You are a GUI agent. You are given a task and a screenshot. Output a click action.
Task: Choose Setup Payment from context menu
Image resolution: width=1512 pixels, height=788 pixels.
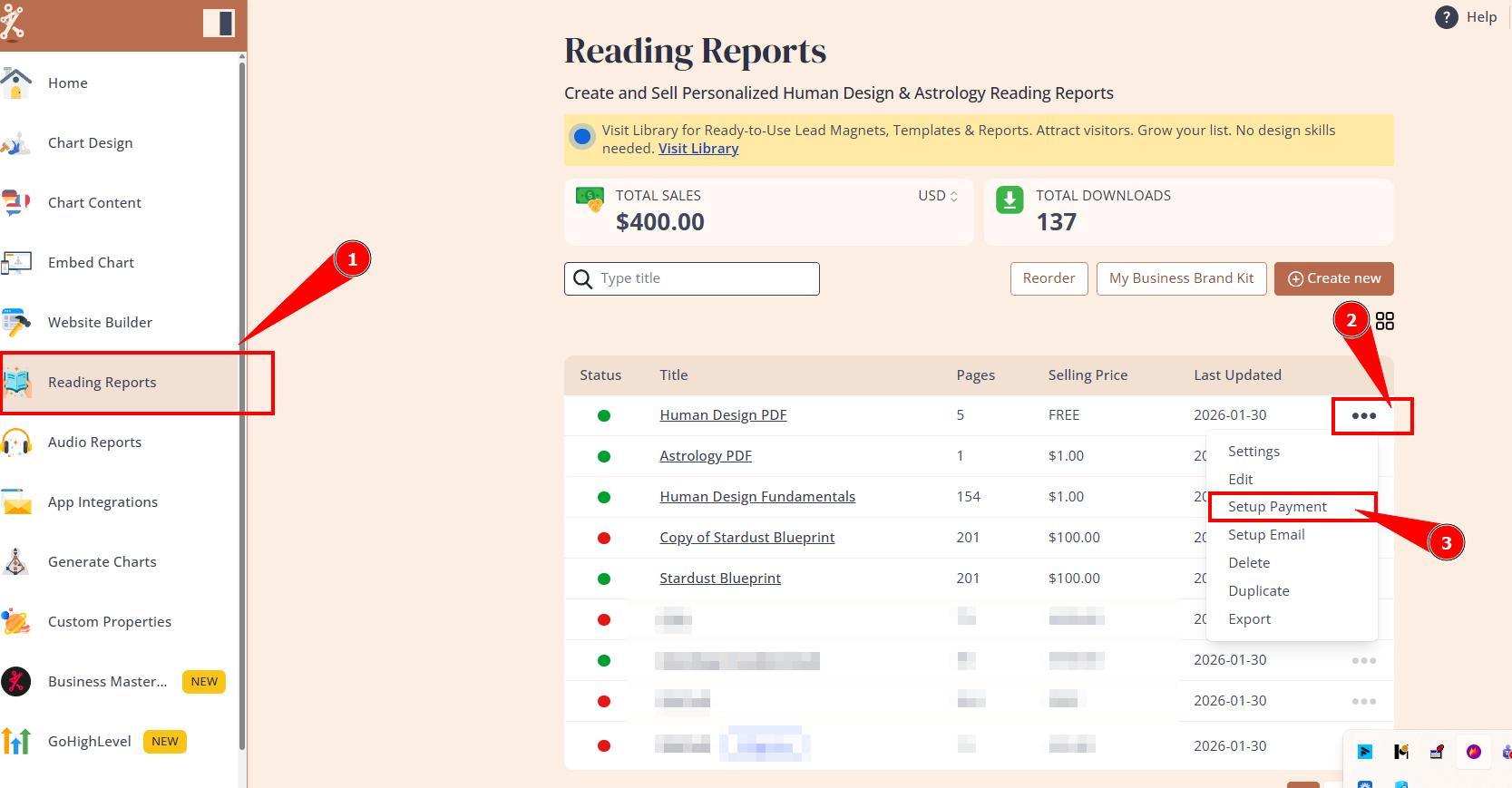click(x=1277, y=506)
